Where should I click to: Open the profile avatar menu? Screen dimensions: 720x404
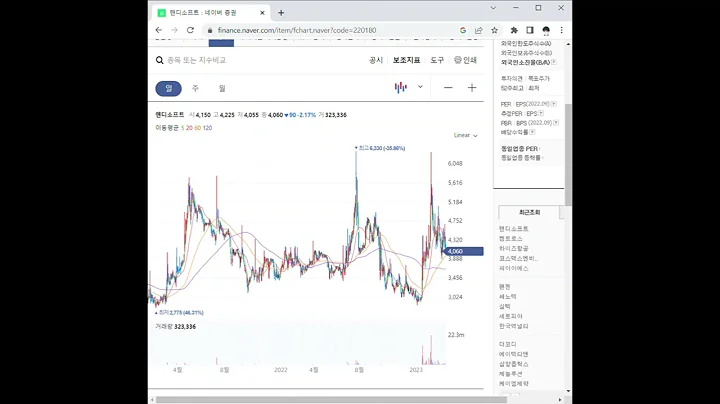coord(546,30)
